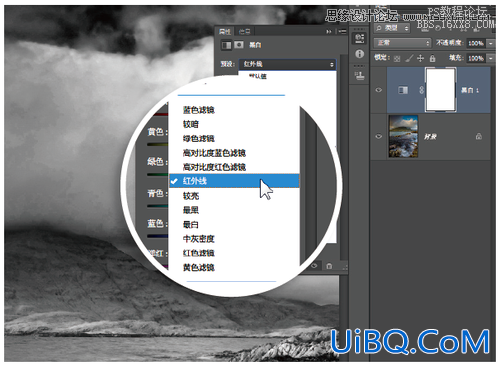The image size is (500, 366).
Task: Choose 高对比度蓝色滤镜 preset
Action: 214,153
